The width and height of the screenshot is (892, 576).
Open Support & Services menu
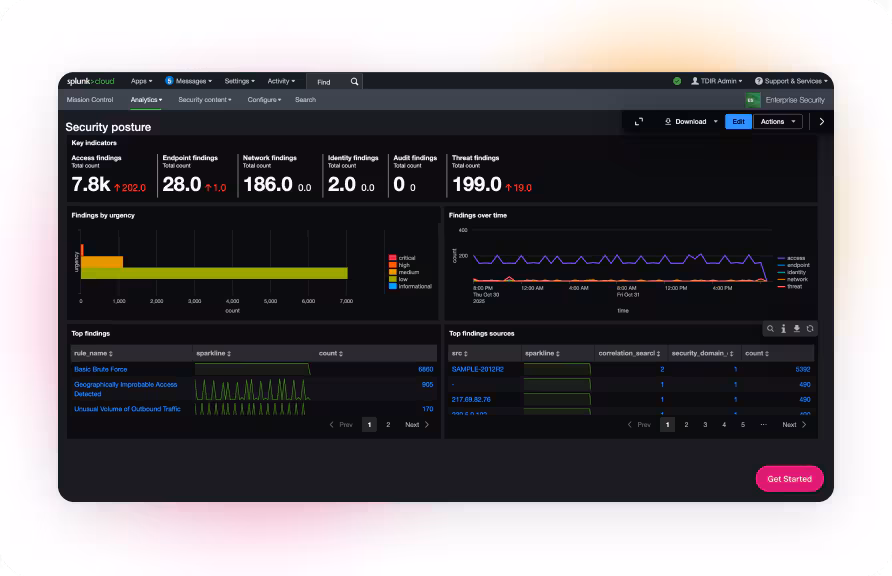pos(791,81)
